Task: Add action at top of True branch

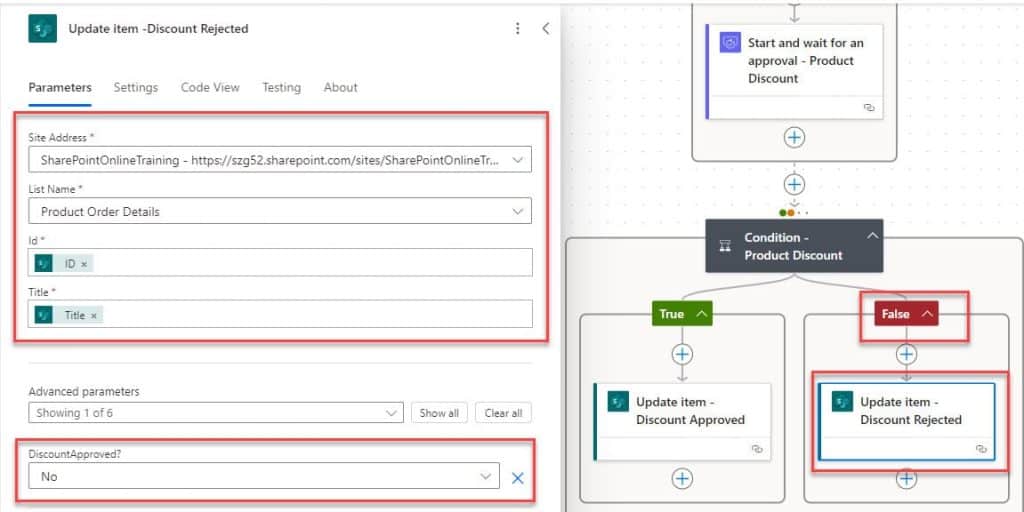Action: (x=682, y=354)
